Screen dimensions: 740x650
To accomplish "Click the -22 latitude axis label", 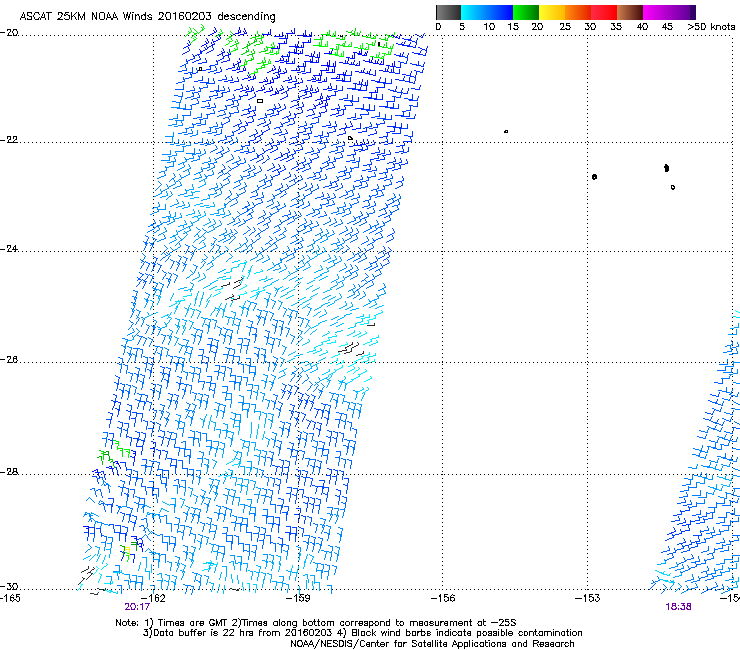I will (11, 141).
